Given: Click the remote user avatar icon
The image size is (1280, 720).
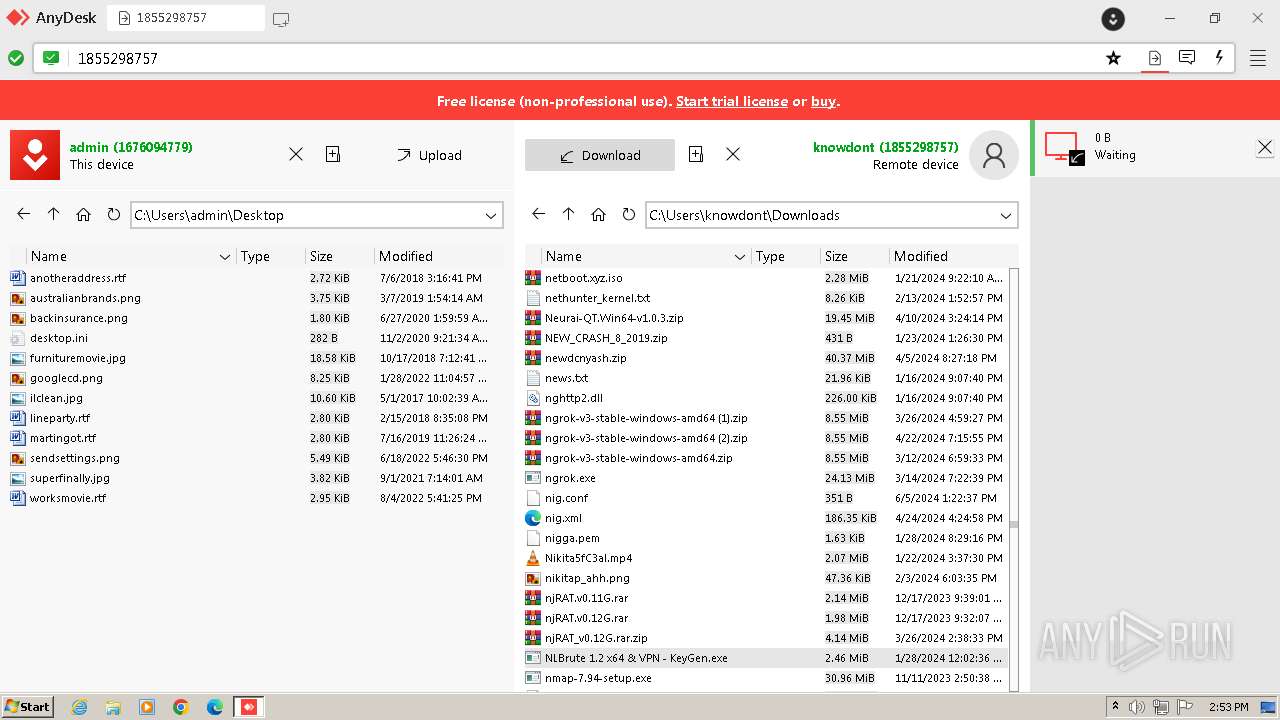Looking at the screenshot, I should [x=994, y=155].
